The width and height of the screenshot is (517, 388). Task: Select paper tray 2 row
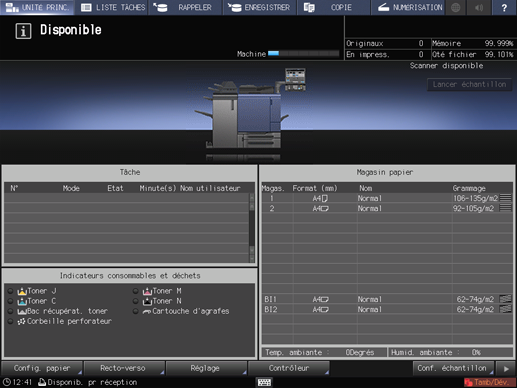pos(387,209)
